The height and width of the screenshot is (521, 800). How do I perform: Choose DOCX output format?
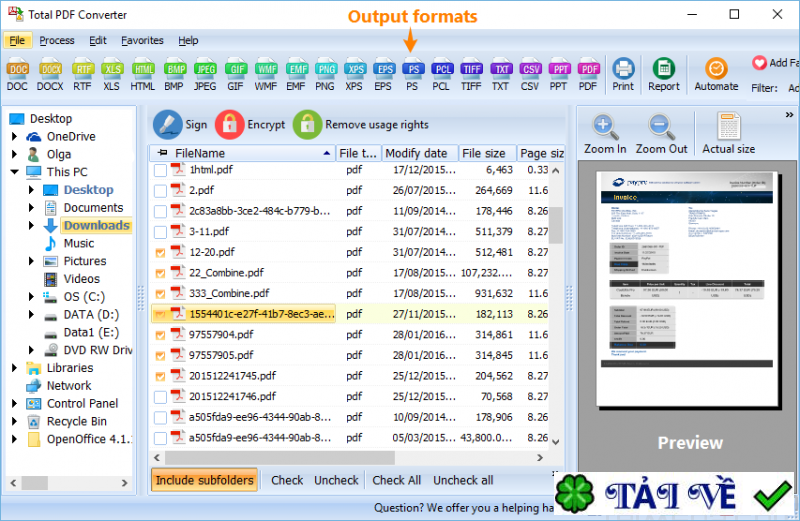(50, 75)
